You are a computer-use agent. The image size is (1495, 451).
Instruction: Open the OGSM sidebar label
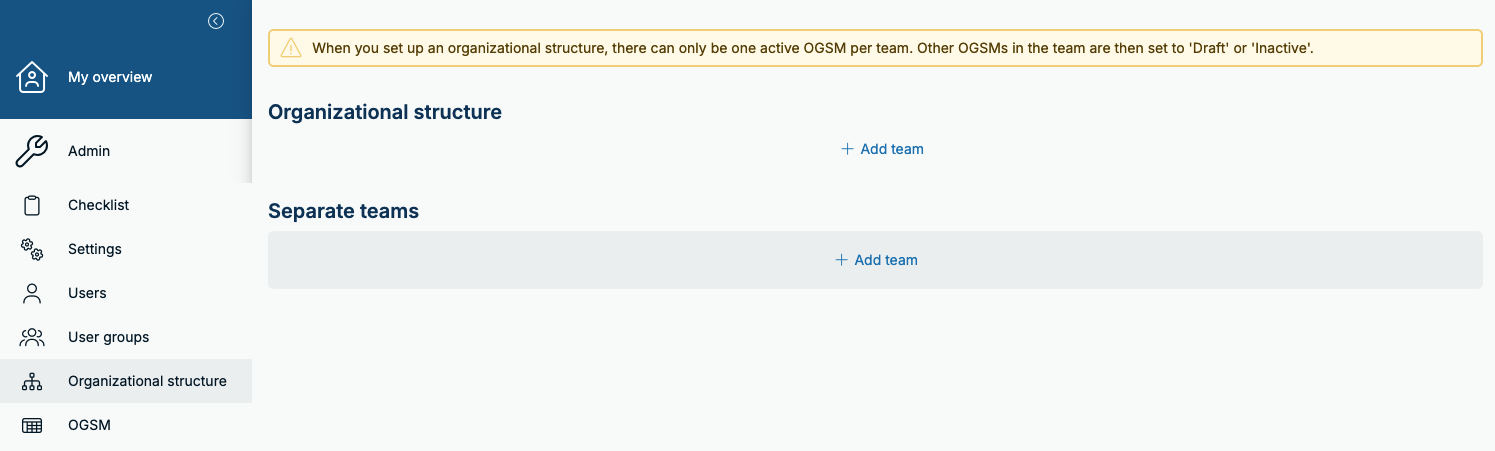click(89, 425)
